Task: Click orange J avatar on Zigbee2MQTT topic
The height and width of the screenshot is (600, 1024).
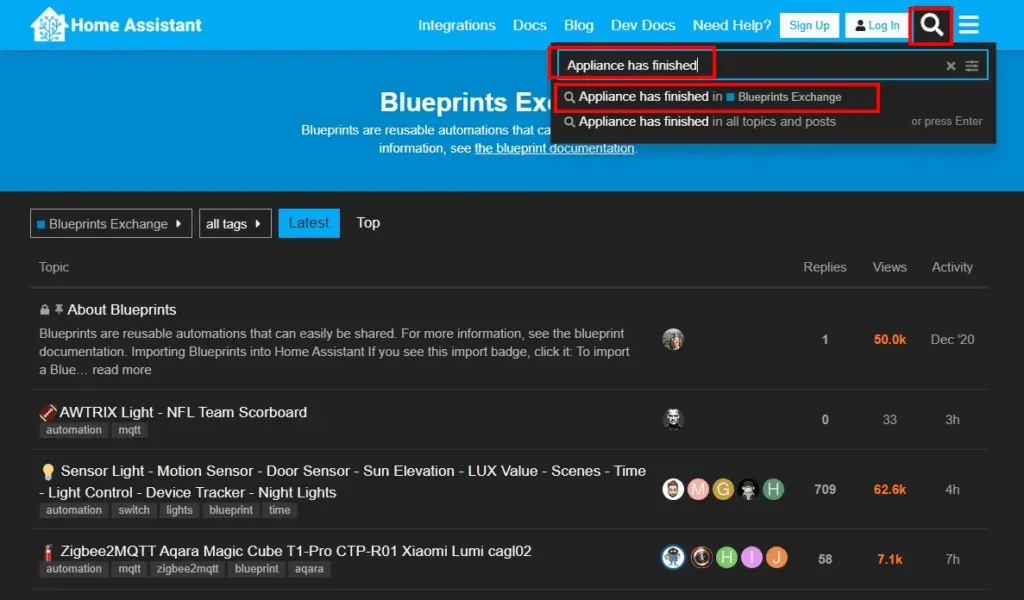Action: click(x=776, y=558)
